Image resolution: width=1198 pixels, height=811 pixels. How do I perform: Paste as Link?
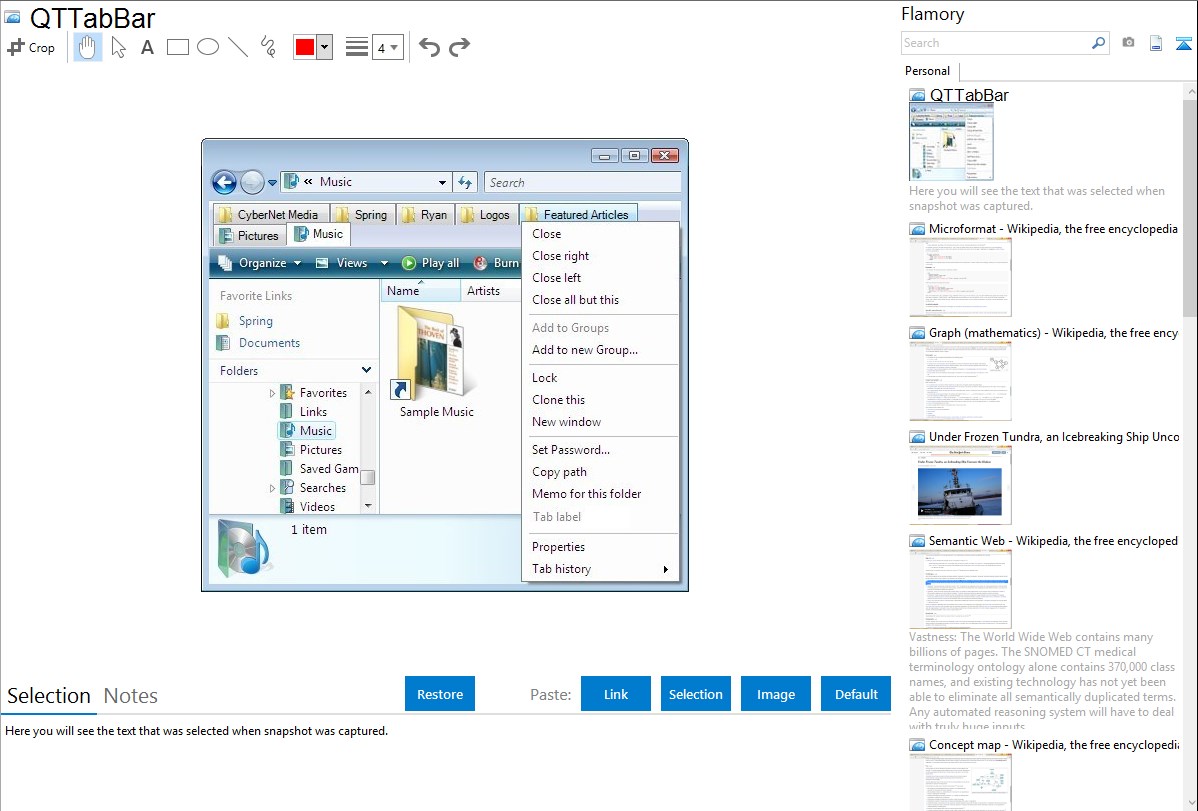[616, 694]
